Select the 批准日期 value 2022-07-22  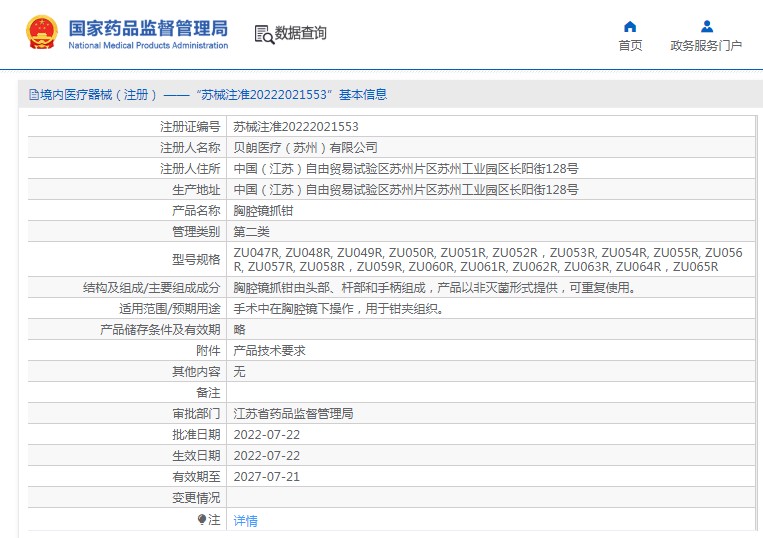(x=267, y=434)
